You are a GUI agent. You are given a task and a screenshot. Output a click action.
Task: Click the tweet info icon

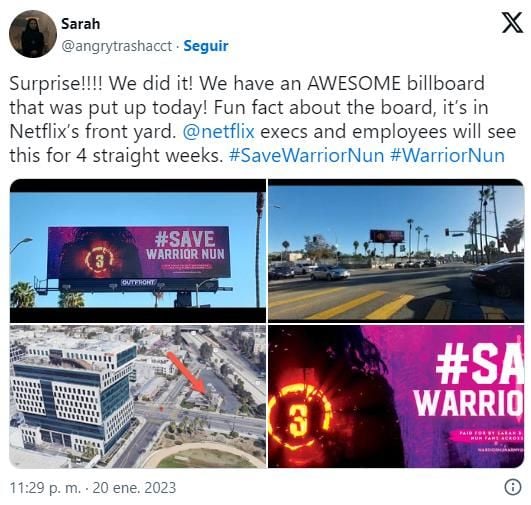click(x=513, y=487)
